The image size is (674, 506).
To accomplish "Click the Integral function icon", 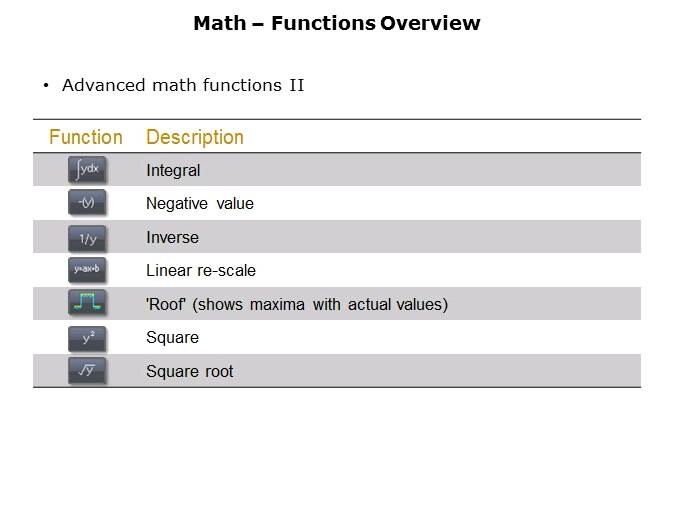I will [x=87, y=170].
